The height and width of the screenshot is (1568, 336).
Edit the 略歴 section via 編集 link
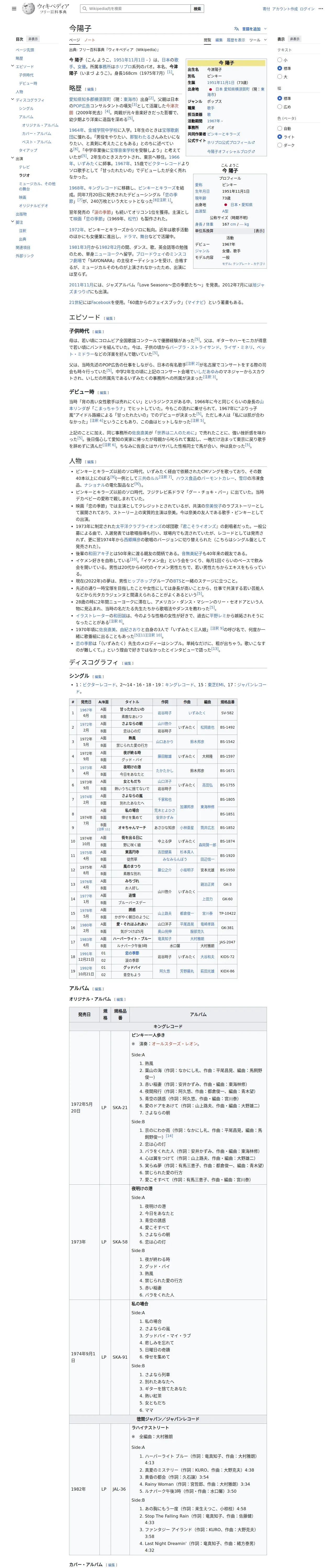point(91,89)
